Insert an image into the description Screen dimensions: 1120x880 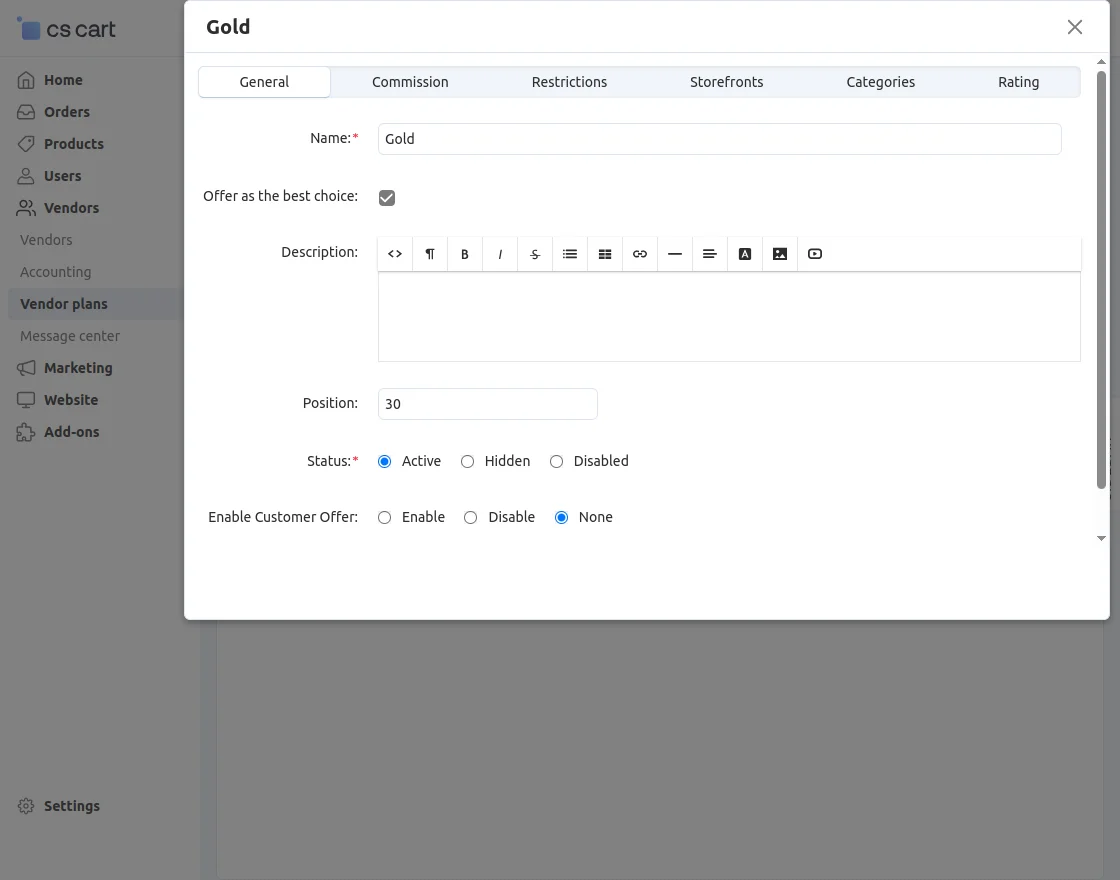click(x=780, y=254)
